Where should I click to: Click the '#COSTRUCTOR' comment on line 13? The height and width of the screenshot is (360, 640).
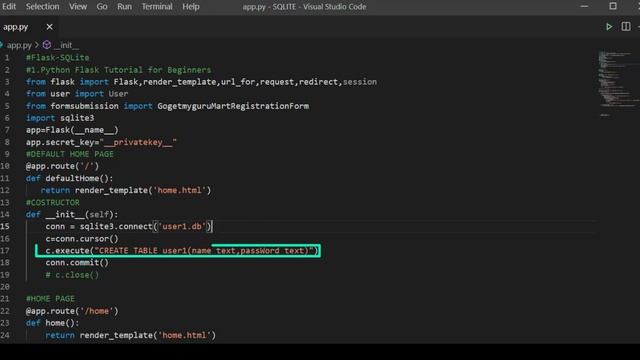click(x=53, y=202)
